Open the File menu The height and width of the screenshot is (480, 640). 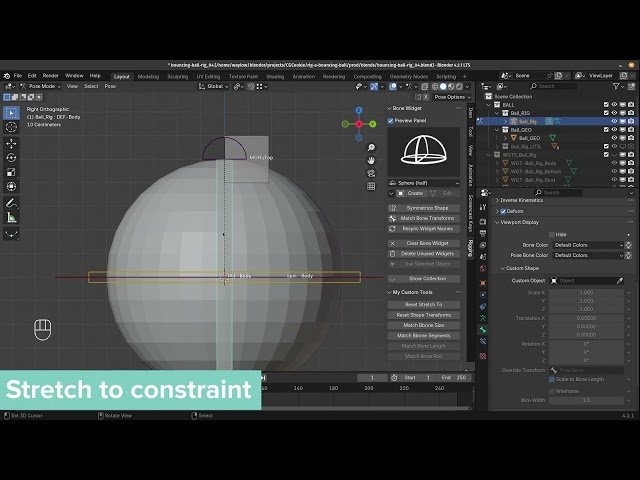pos(18,76)
